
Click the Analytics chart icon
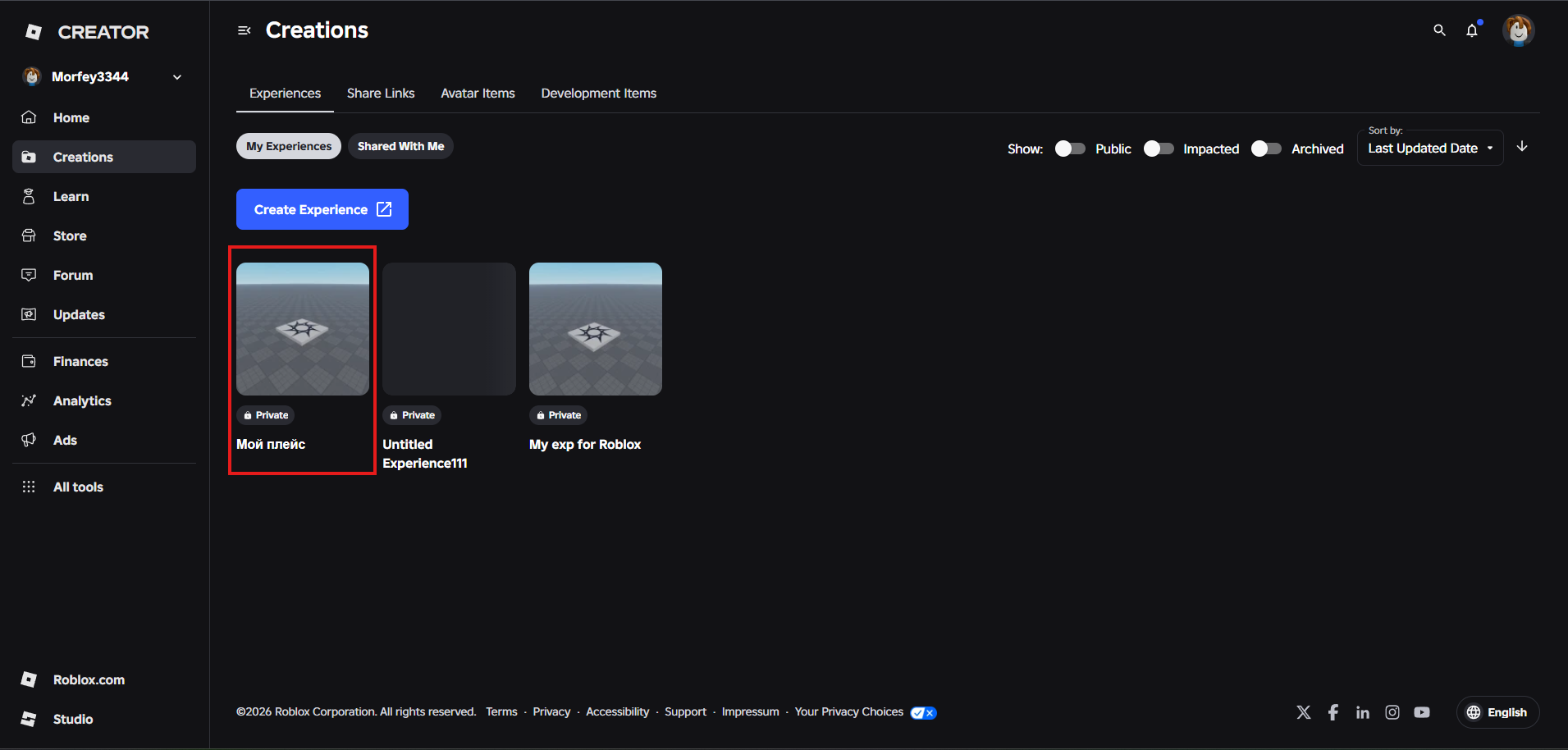click(x=29, y=400)
